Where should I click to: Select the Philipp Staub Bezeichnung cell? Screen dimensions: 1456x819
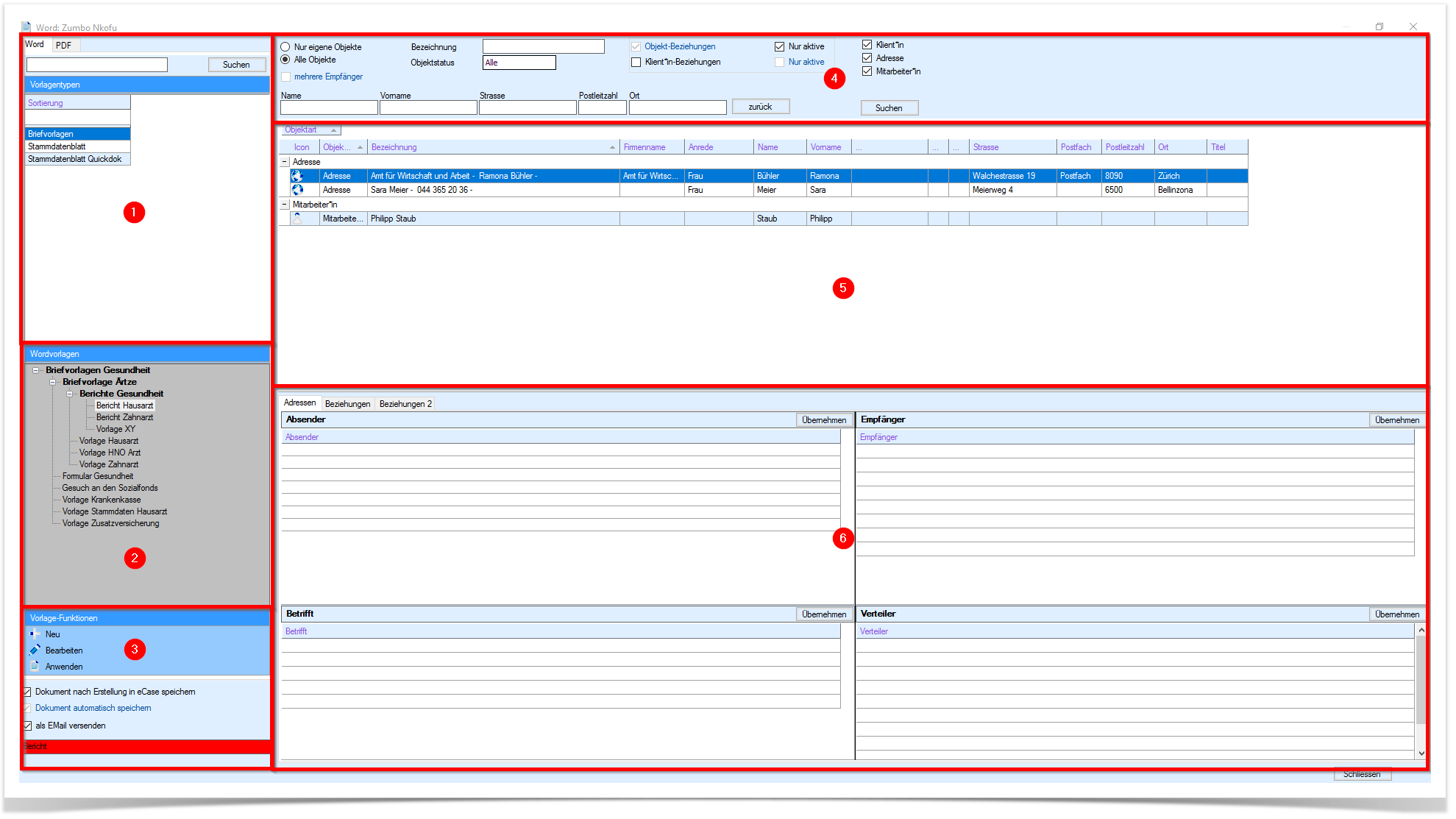point(494,219)
